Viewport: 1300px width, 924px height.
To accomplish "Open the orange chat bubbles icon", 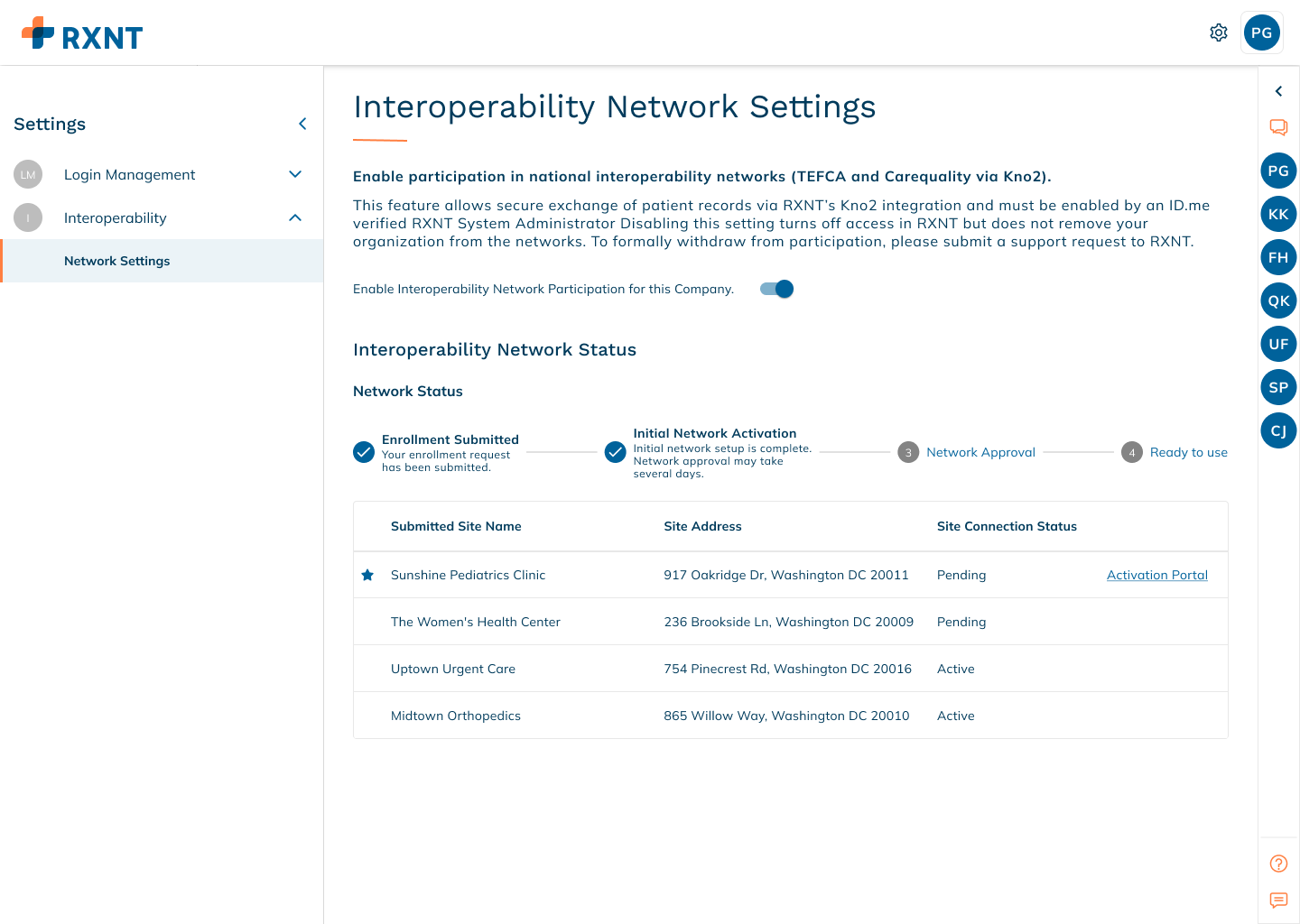I will click(1278, 127).
